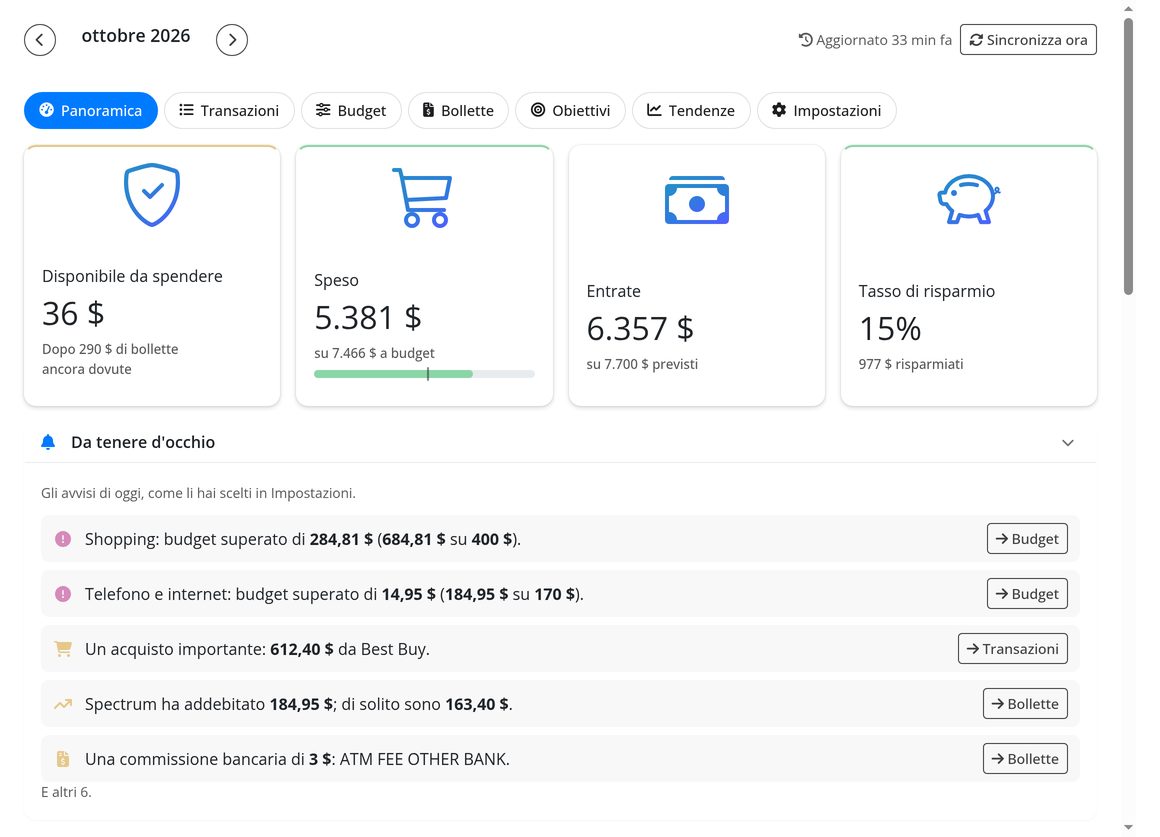
Task: Collapse the Da tenere d'occhio section
Action: pyautogui.click(x=1068, y=443)
